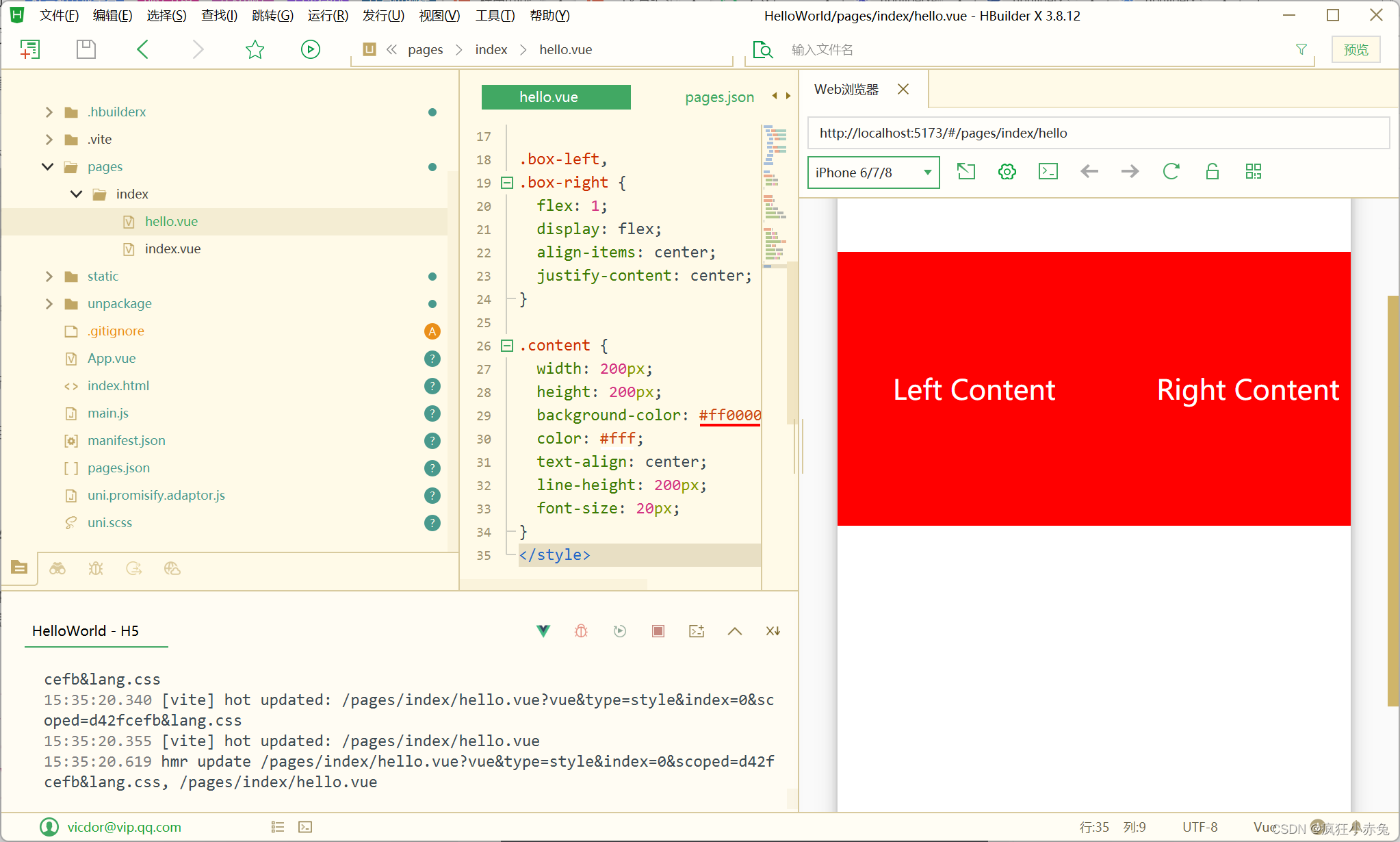Fold the .box-right CSS block
This screenshot has width=1400, height=842.
(507, 183)
